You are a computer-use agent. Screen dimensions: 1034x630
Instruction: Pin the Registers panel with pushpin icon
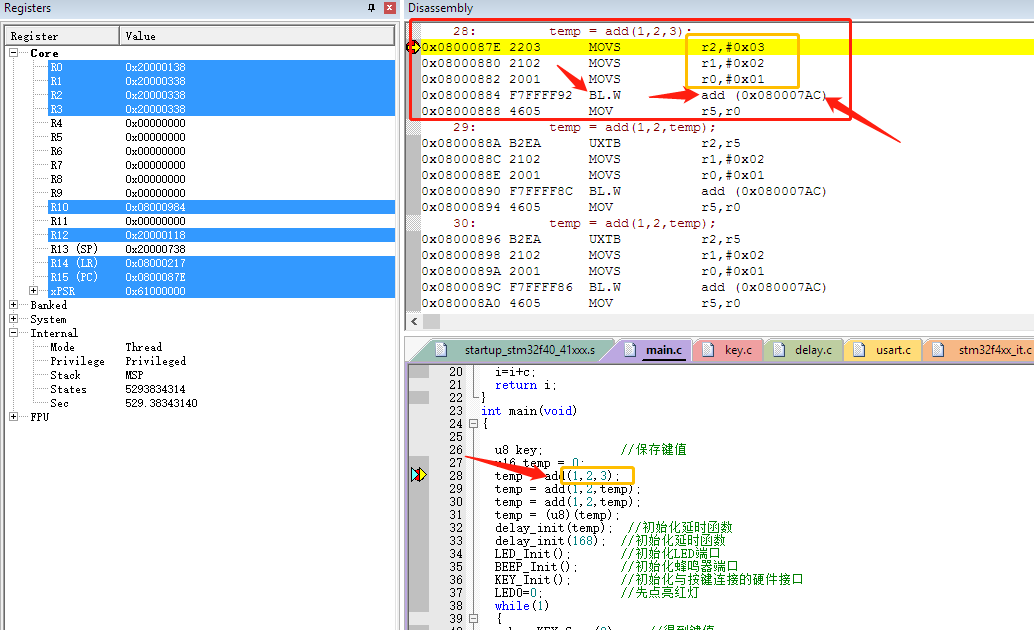point(371,8)
